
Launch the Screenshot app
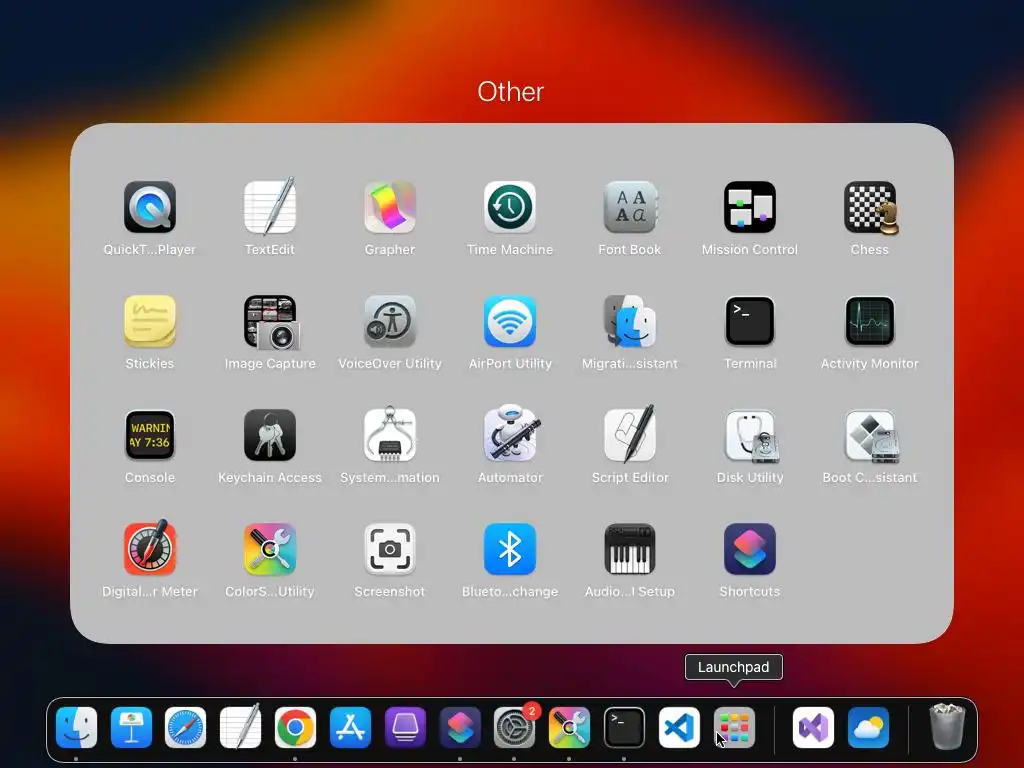point(390,549)
